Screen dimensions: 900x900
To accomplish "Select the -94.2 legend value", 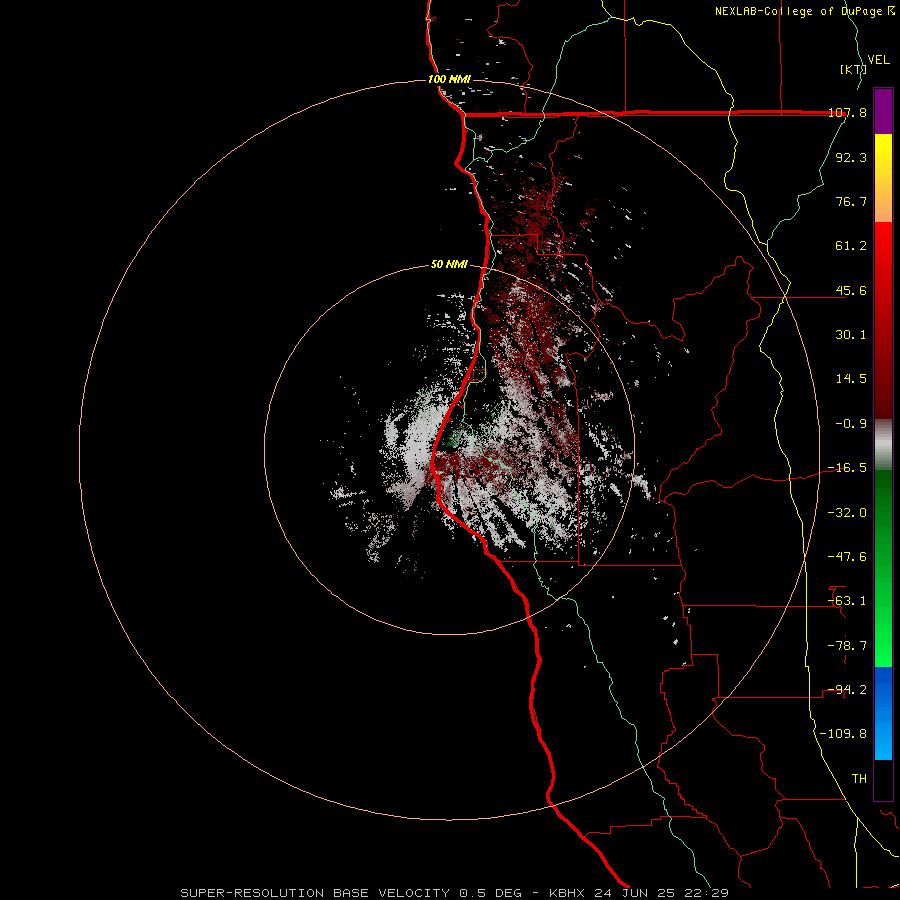I will (x=847, y=690).
